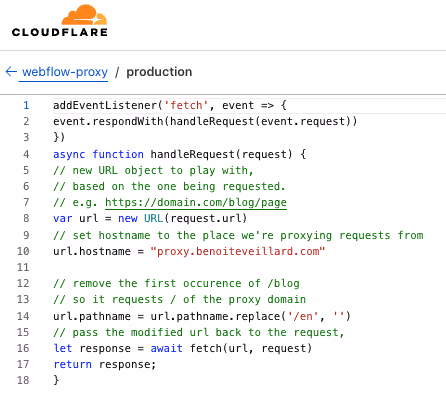This screenshot has width=446, height=399.
Task: Click line number 4 in gutter
Action: click(26, 154)
